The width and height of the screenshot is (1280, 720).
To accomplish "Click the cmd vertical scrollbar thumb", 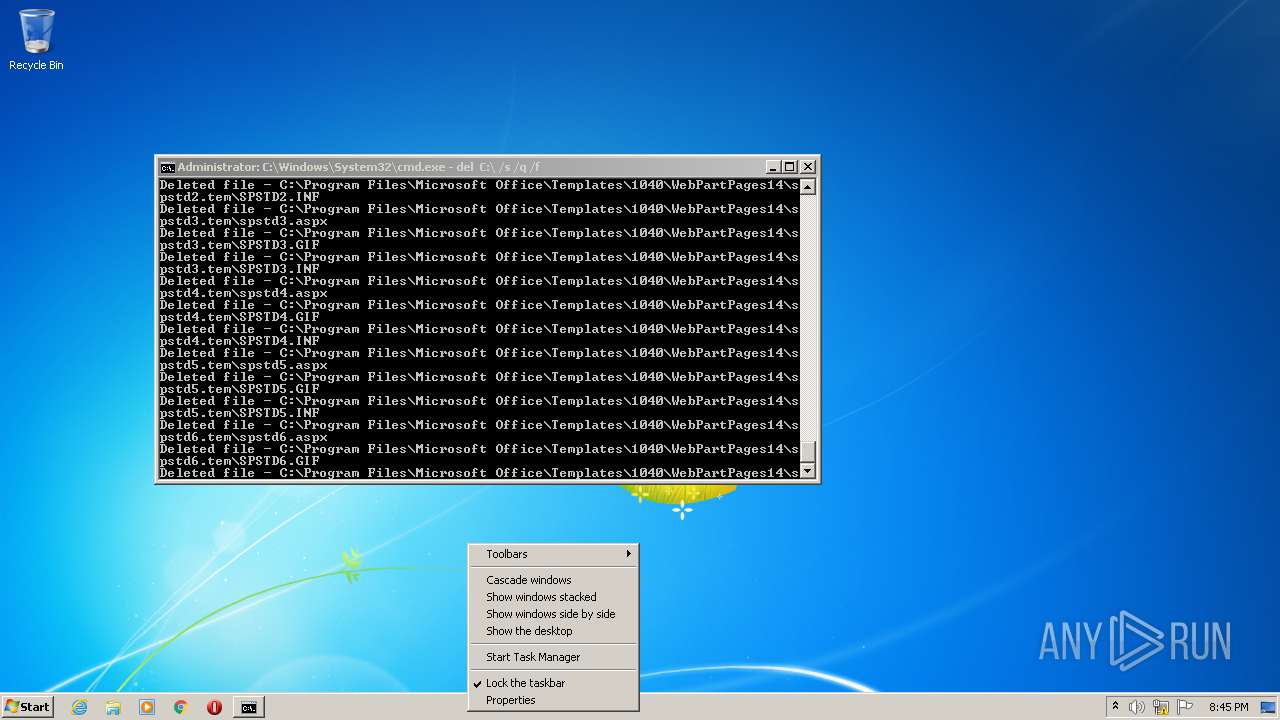I will click(808, 451).
